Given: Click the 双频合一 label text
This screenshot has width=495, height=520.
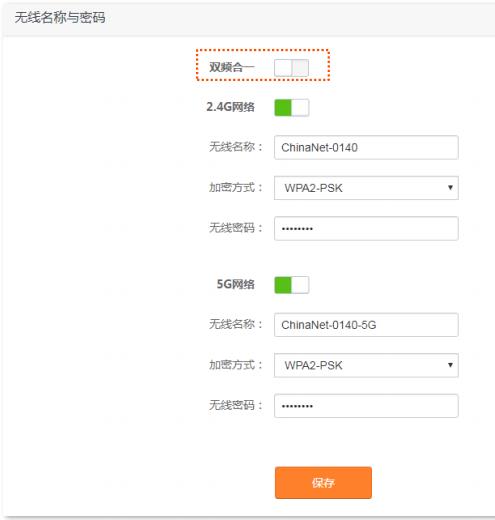Looking at the screenshot, I should tap(232, 67).
